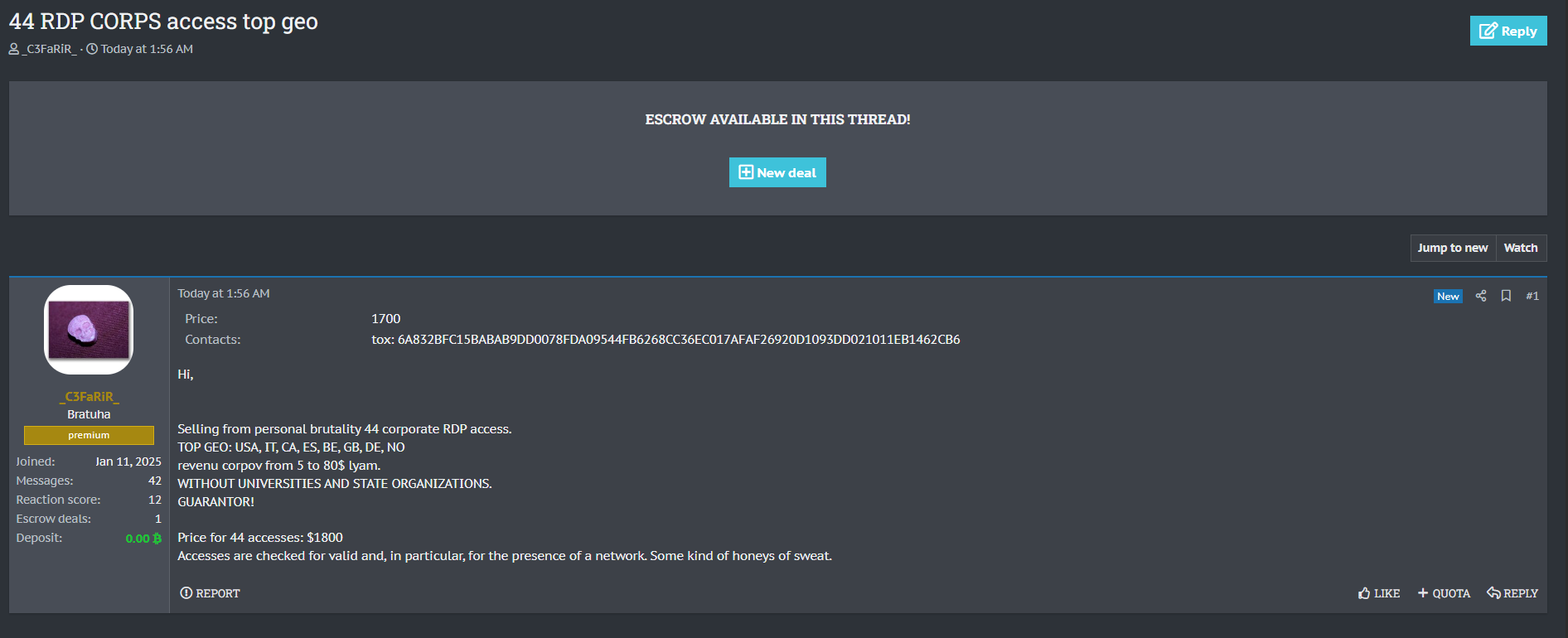Image resolution: width=1568 pixels, height=638 pixels.
Task: Start a New deal in escrow banner
Action: pyautogui.click(x=777, y=172)
